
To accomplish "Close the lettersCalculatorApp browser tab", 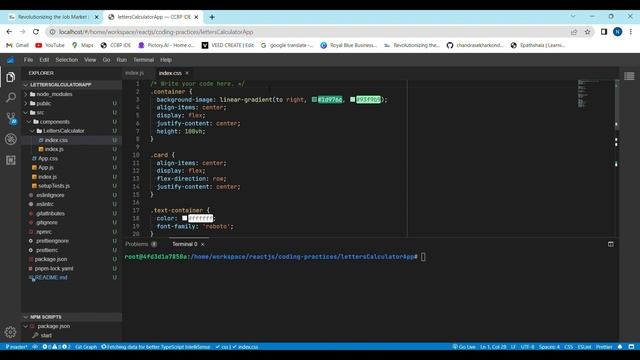I will point(196,17).
